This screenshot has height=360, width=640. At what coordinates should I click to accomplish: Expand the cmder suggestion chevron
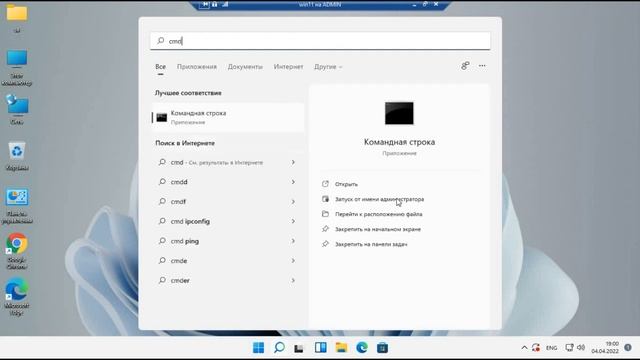click(x=293, y=280)
